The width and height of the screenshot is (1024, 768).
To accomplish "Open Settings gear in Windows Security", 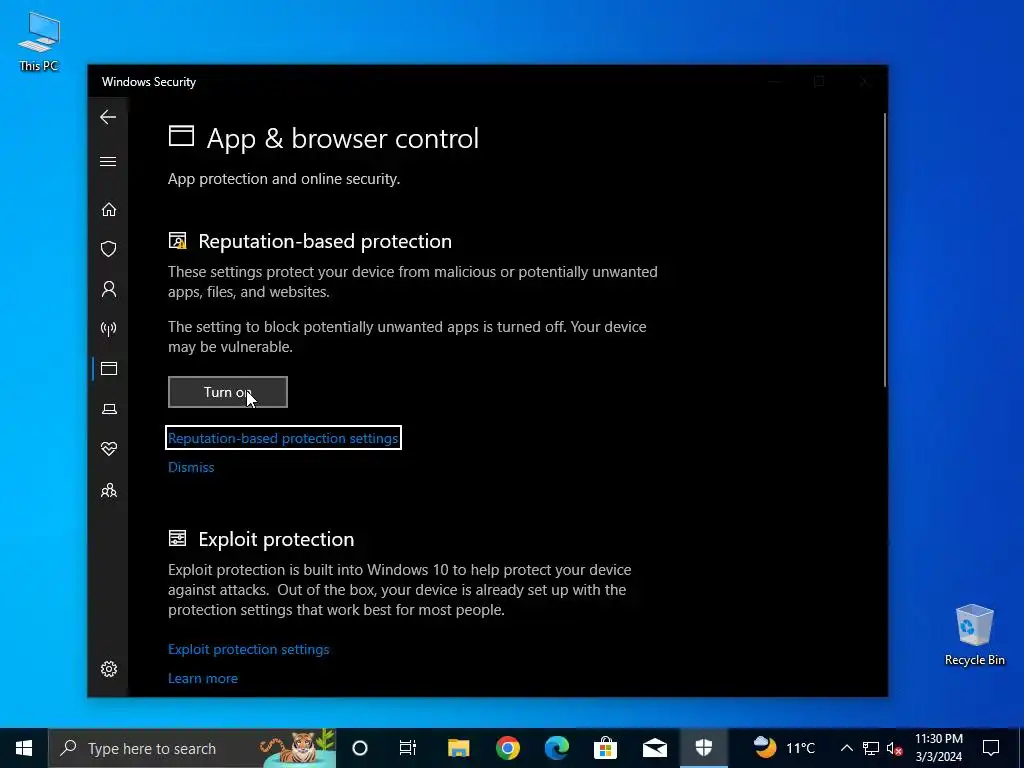I will click(108, 669).
